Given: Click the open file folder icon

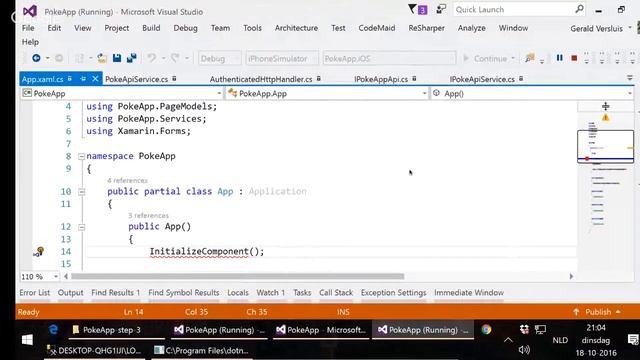Looking at the screenshot, I should 102,58.
